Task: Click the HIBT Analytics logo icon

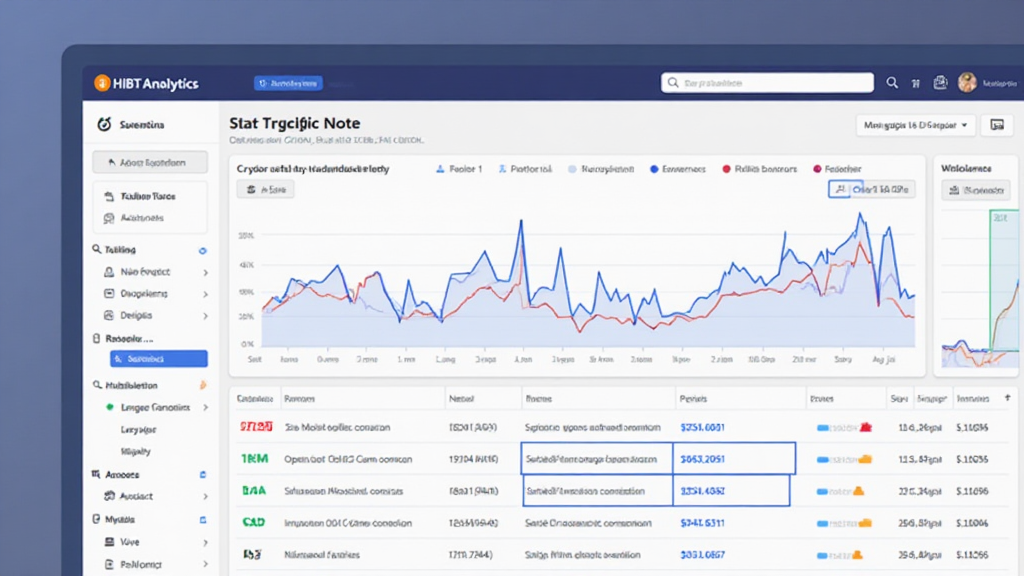Action: tap(103, 83)
